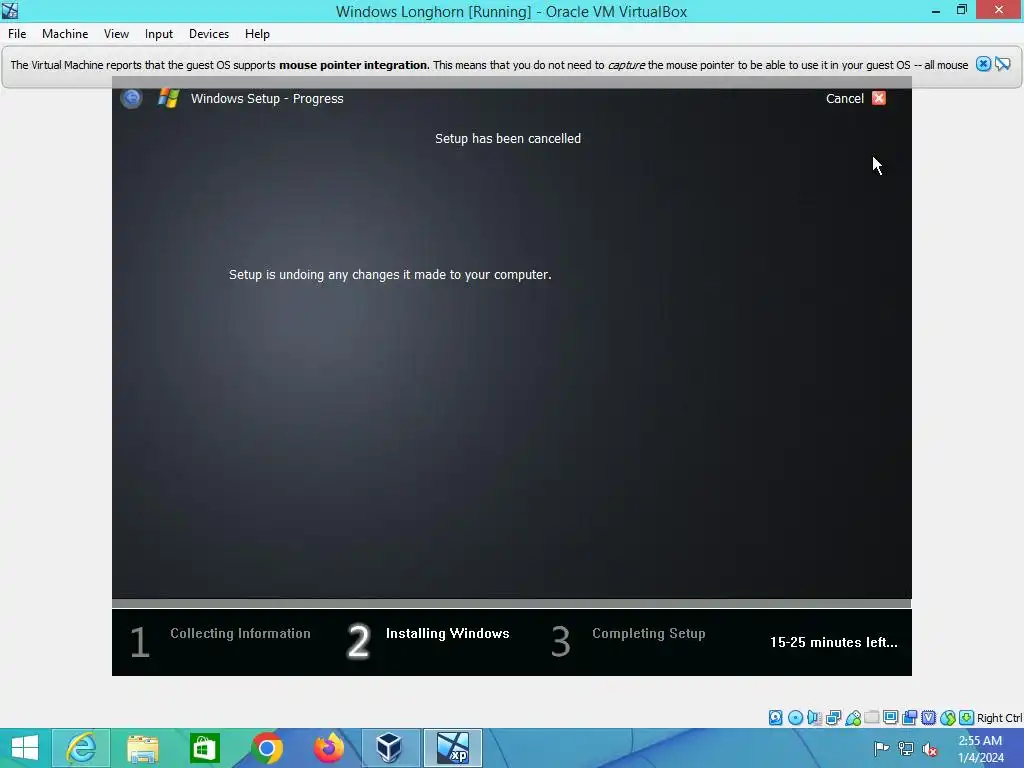Click the notification do-not-show-again icon

coord(1002,64)
